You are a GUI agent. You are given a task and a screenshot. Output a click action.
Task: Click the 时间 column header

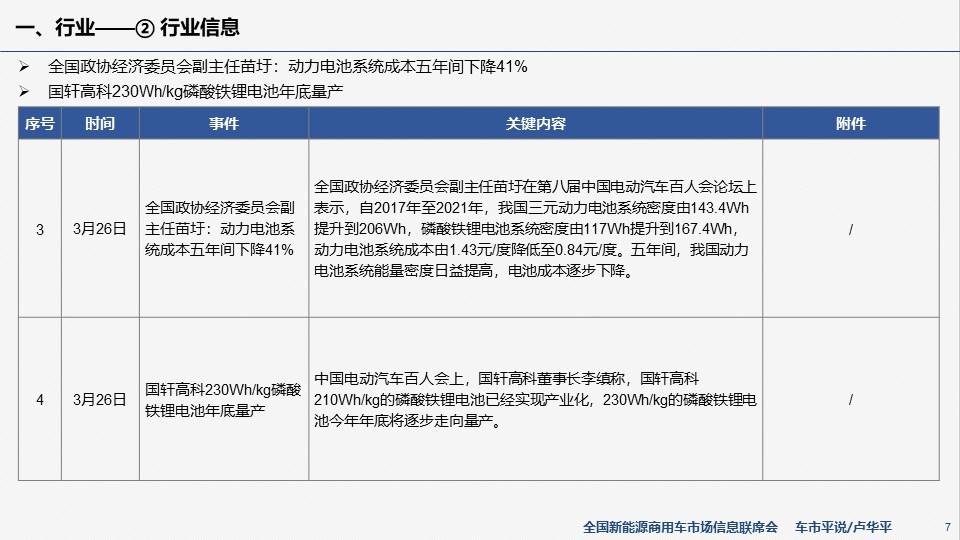100,124
